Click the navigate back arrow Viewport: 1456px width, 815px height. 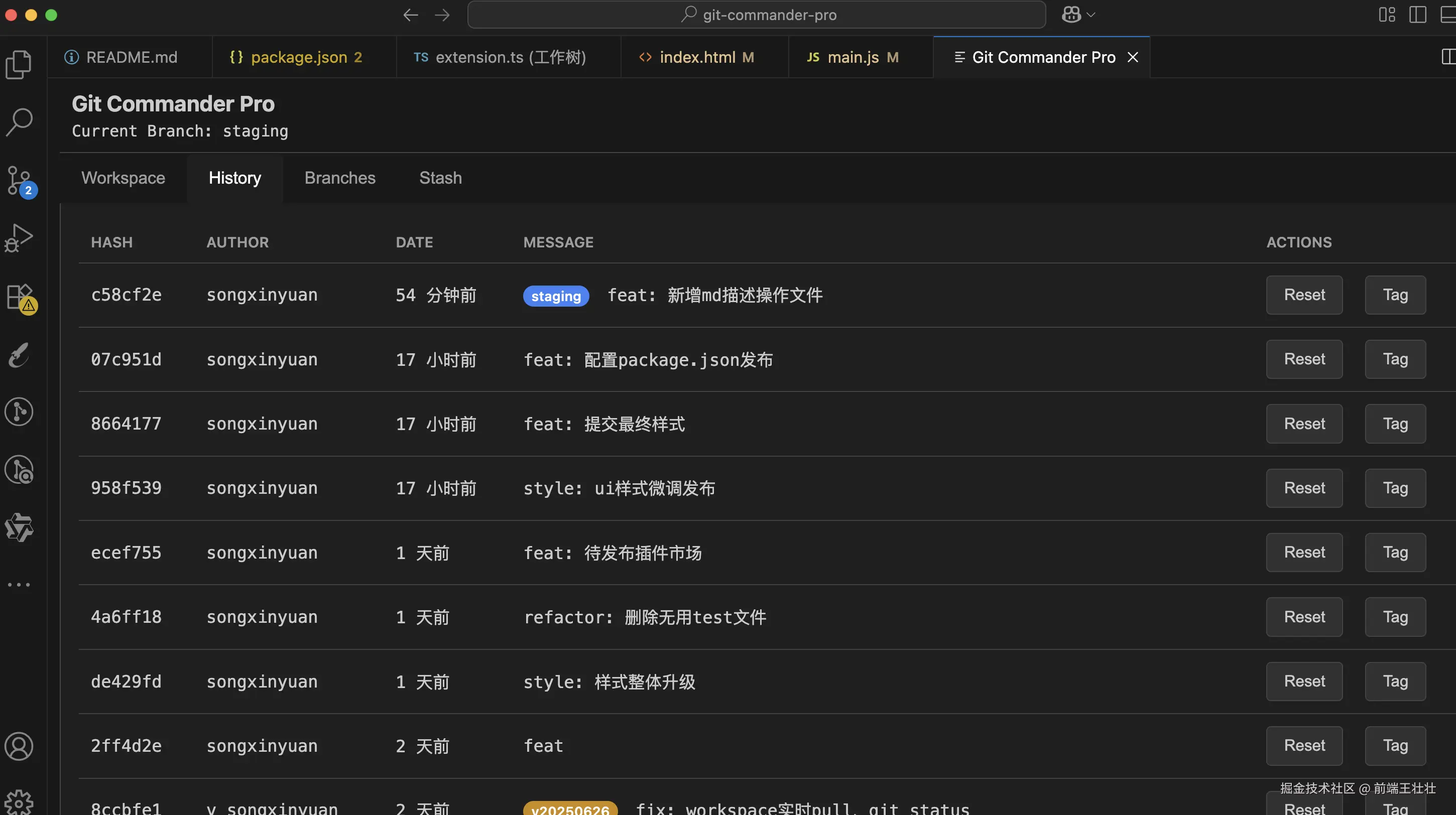(x=410, y=15)
